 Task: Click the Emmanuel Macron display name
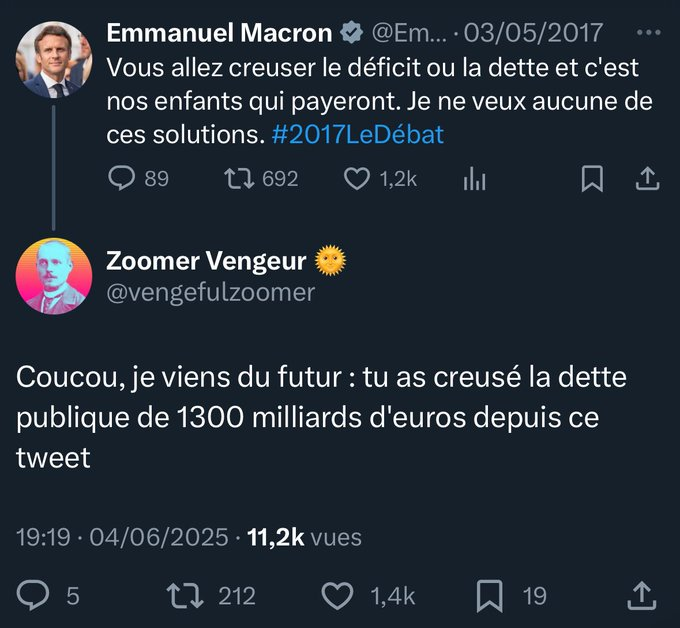click(x=219, y=33)
